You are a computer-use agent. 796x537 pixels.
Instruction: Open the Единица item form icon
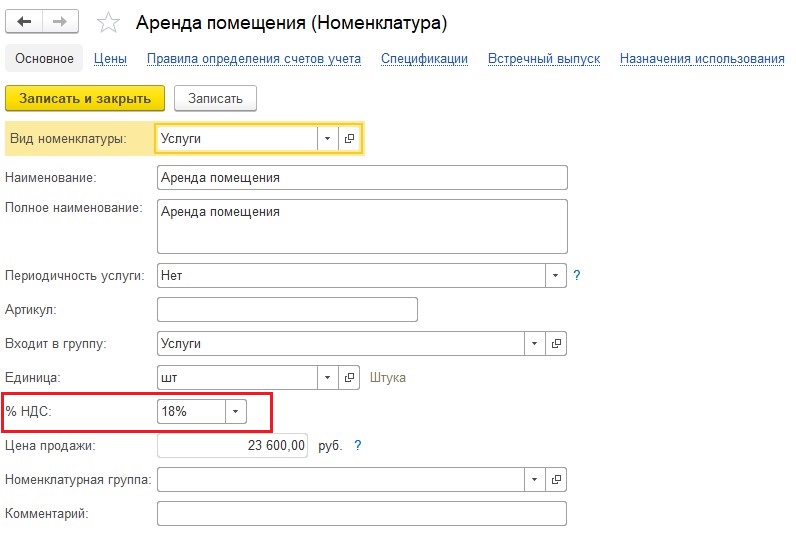click(x=349, y=378)
